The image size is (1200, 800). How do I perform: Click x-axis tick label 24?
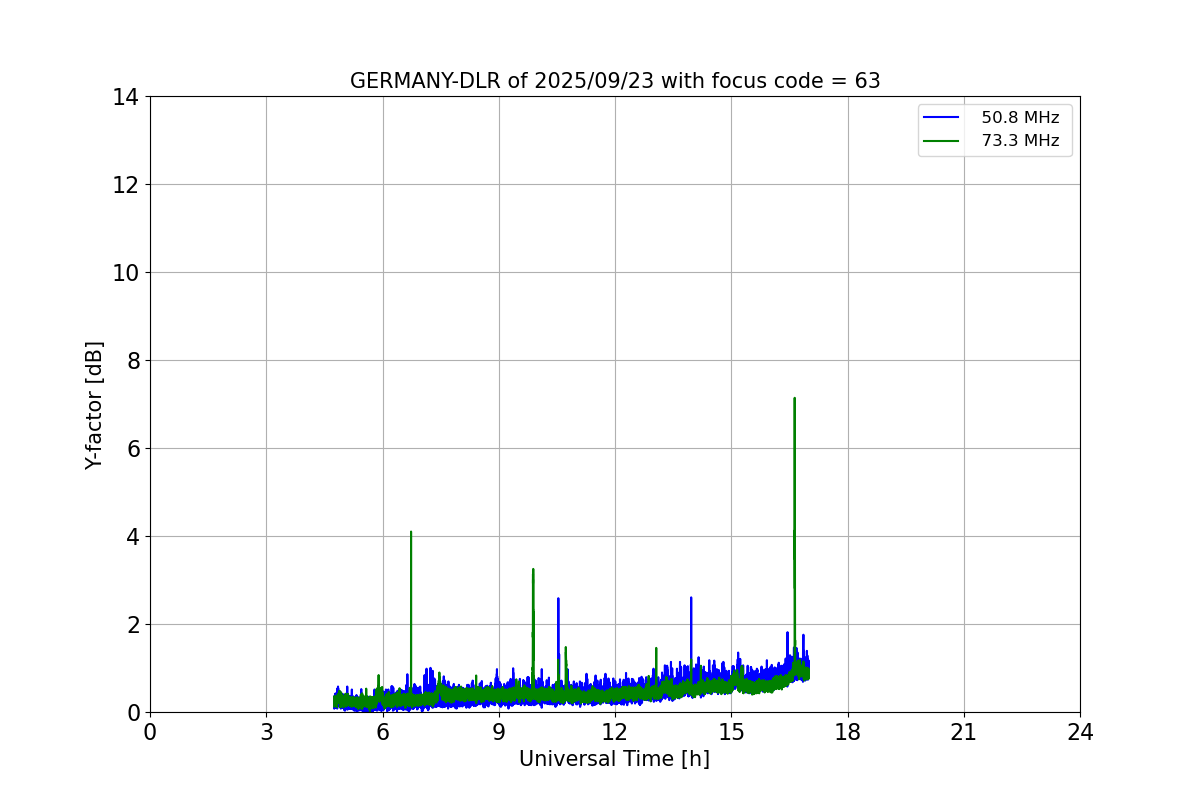pos(1080,732)
